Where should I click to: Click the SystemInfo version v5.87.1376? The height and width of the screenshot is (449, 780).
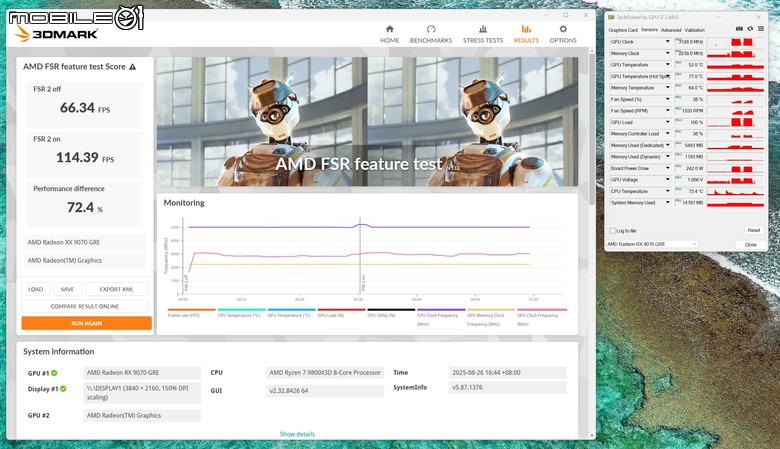click(x=507, y=387)
